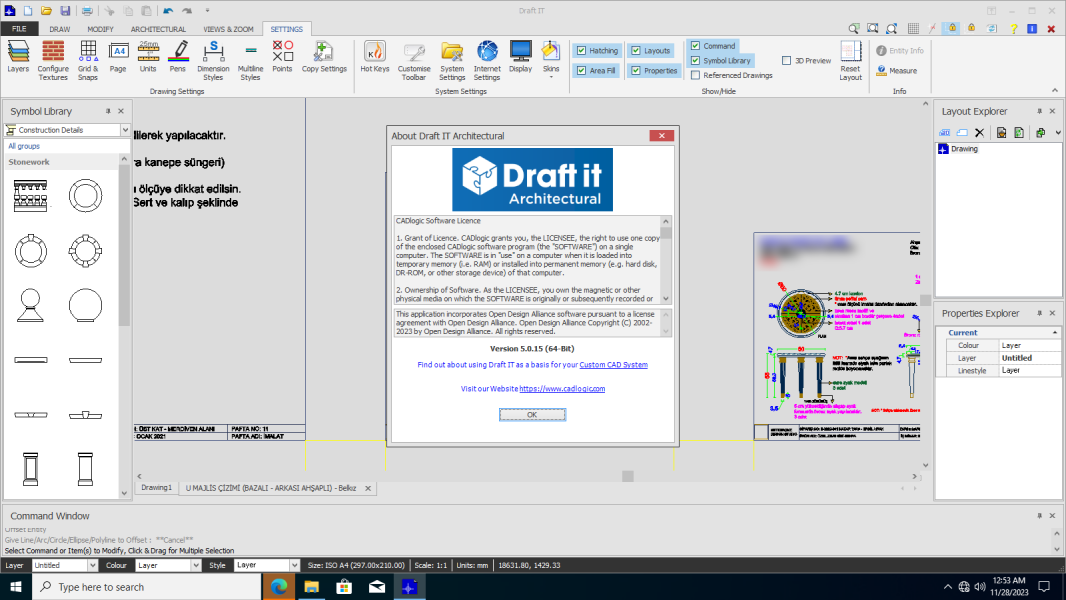Open the cadlogic.com website link
Screen dimensions: 1066x600
pos(562,389)
